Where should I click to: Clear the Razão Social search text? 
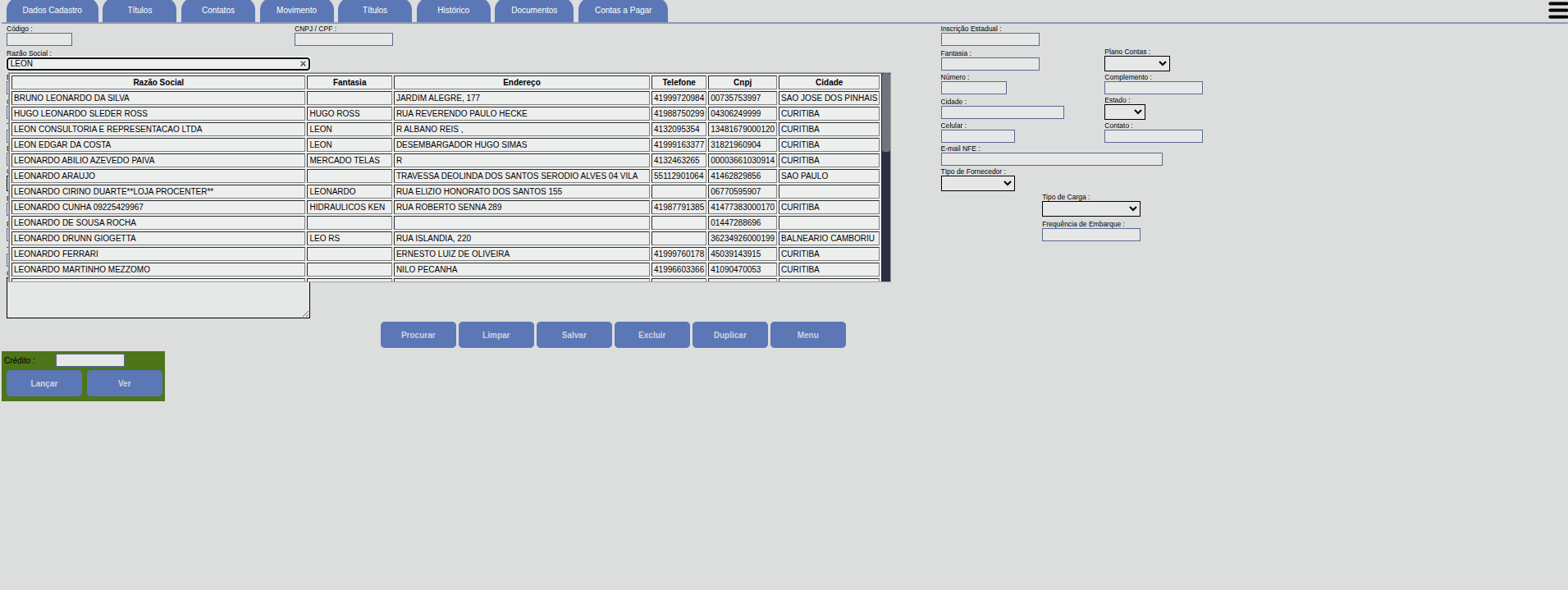(303, 64)
